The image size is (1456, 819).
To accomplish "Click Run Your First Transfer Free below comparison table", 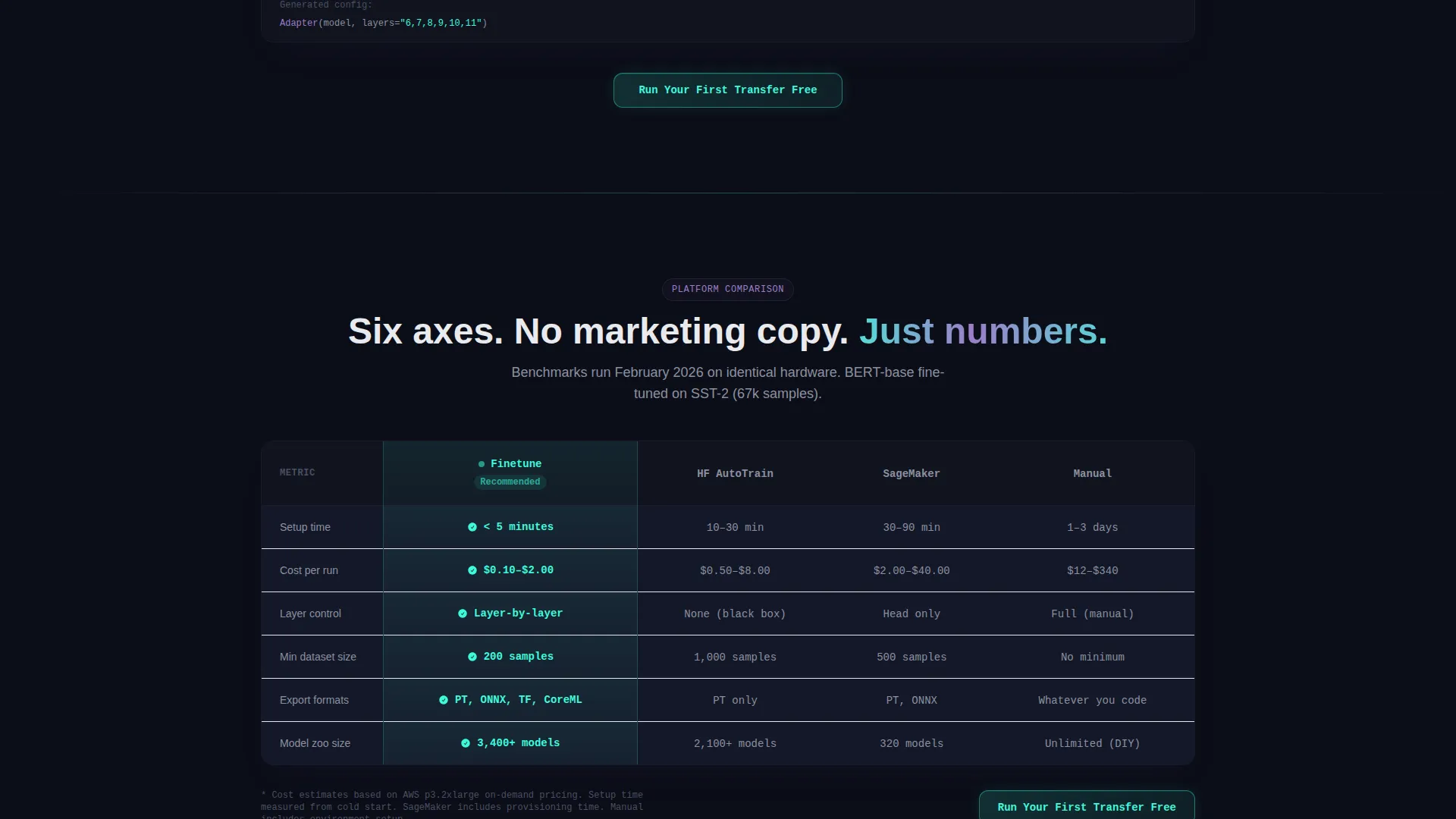I will (x=1087, y=805).
